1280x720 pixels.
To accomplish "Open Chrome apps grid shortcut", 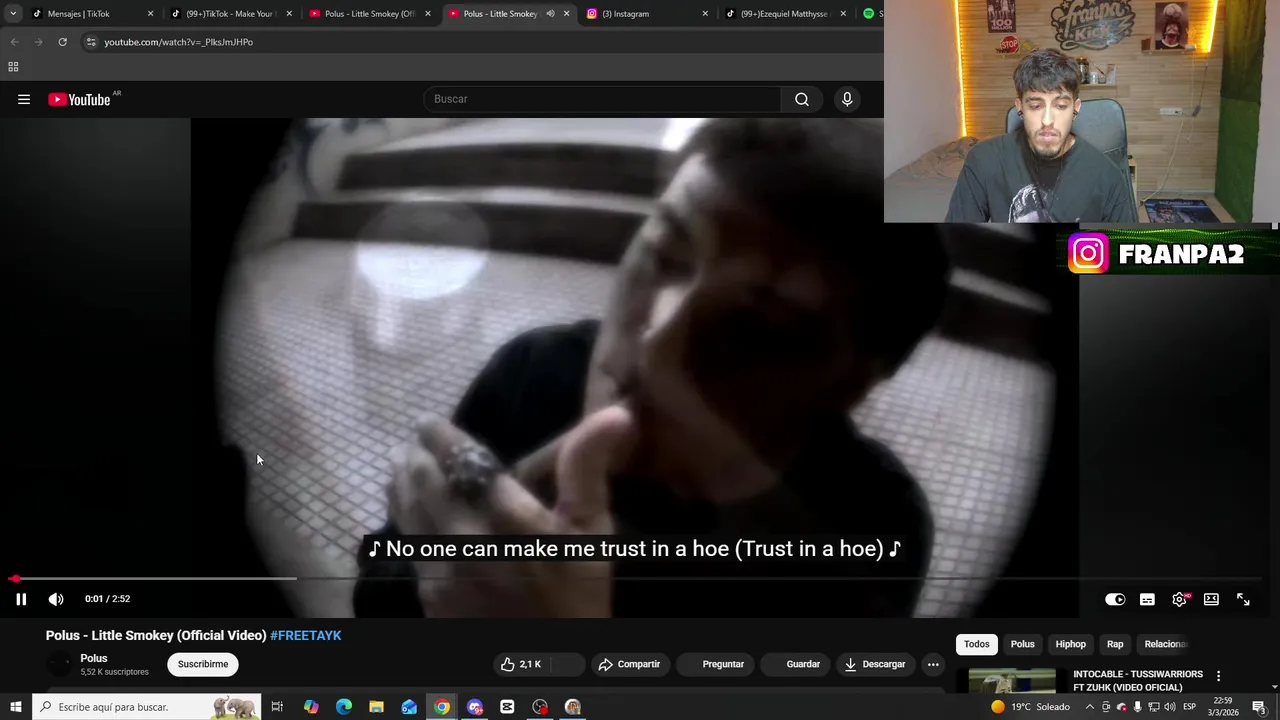I will point(13,67).
